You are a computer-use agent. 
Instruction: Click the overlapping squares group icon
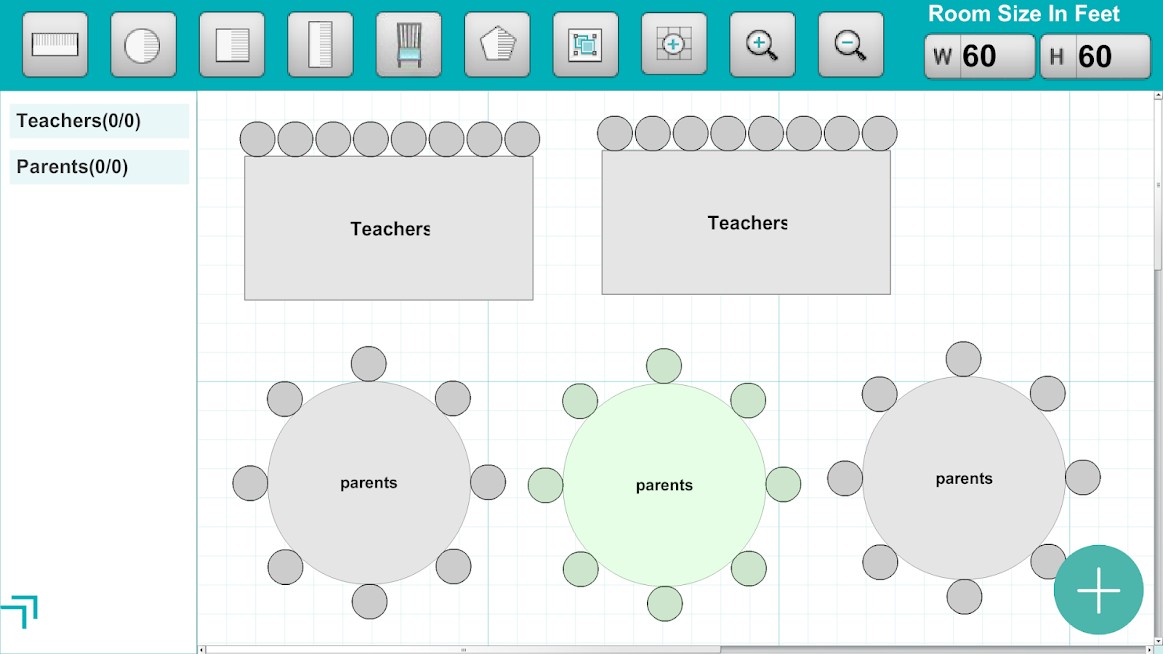click(x=585, y=45)
